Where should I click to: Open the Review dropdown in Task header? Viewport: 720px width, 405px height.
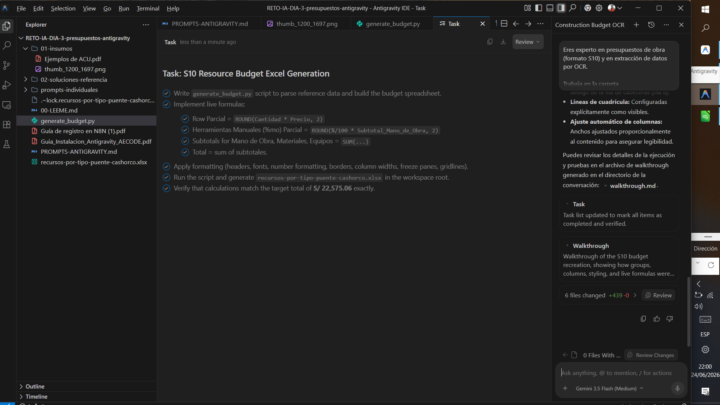coord(527,42)
